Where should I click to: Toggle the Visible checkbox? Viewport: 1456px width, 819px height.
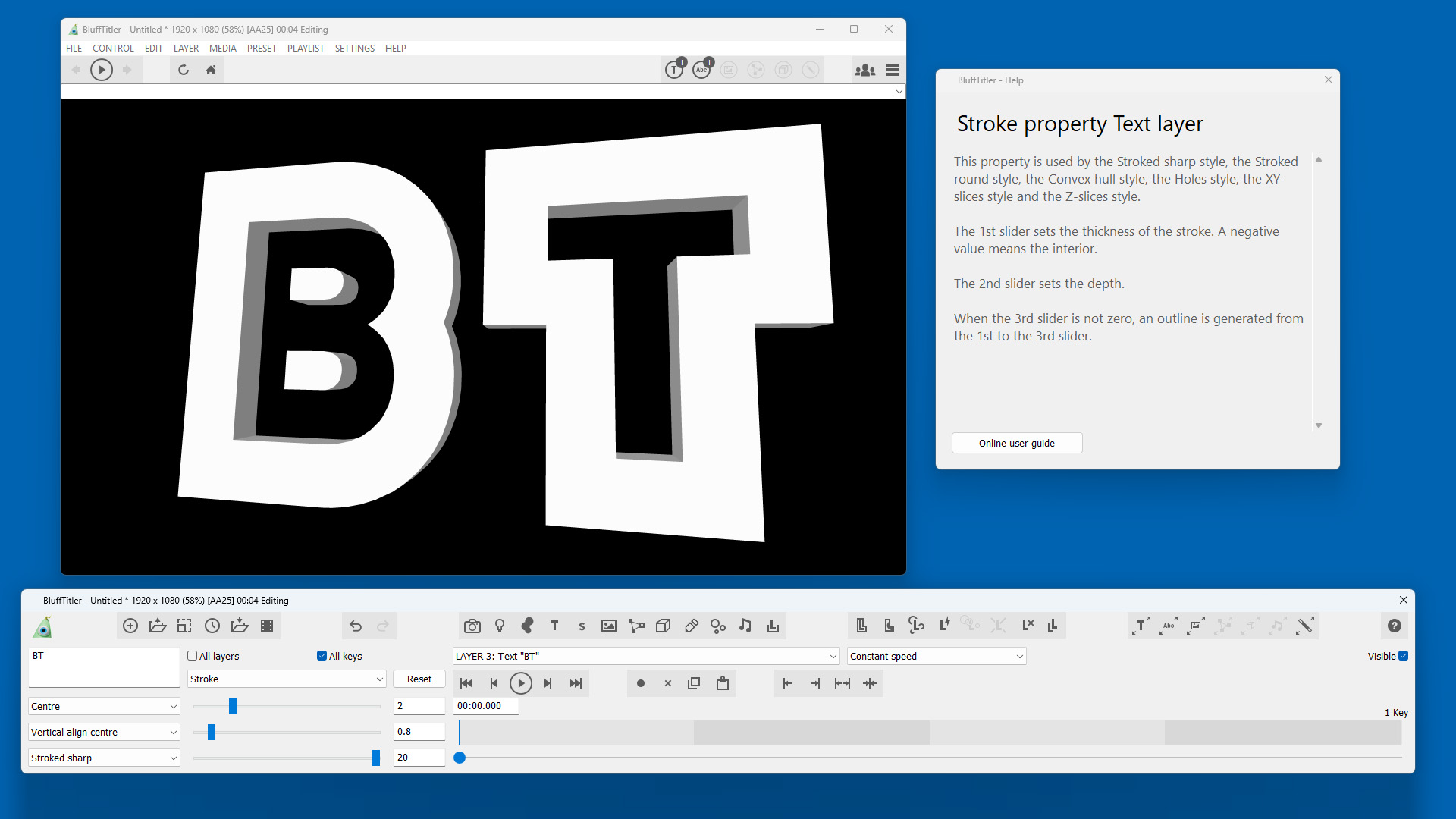(1403, 656)
